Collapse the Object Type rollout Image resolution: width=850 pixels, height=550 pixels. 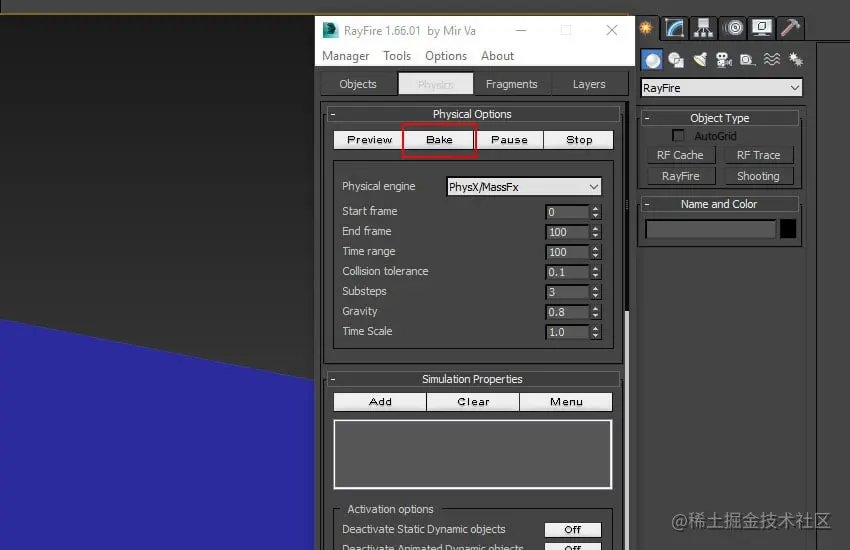(719, 118)
